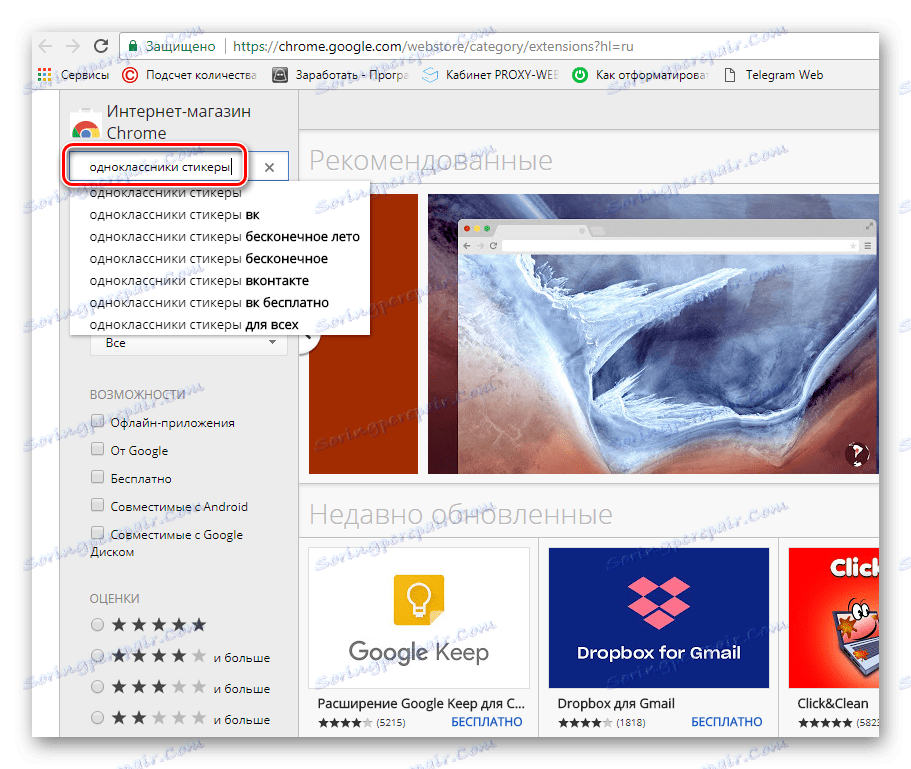Click the browser address bar URL
Image resolution: width=911 pixels, height=769 pixels.
(433, 46)
